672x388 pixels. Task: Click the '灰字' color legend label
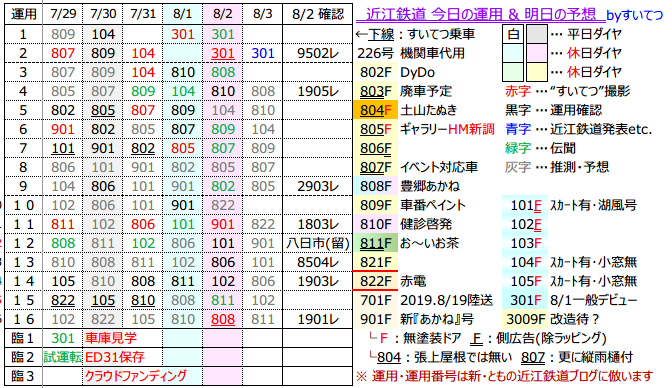[x=518, y=167]
